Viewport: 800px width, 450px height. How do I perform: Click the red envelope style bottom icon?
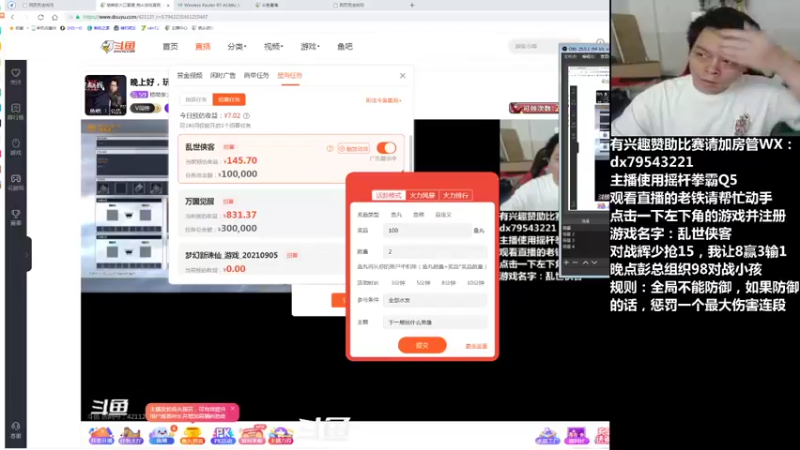click(252, 435)
